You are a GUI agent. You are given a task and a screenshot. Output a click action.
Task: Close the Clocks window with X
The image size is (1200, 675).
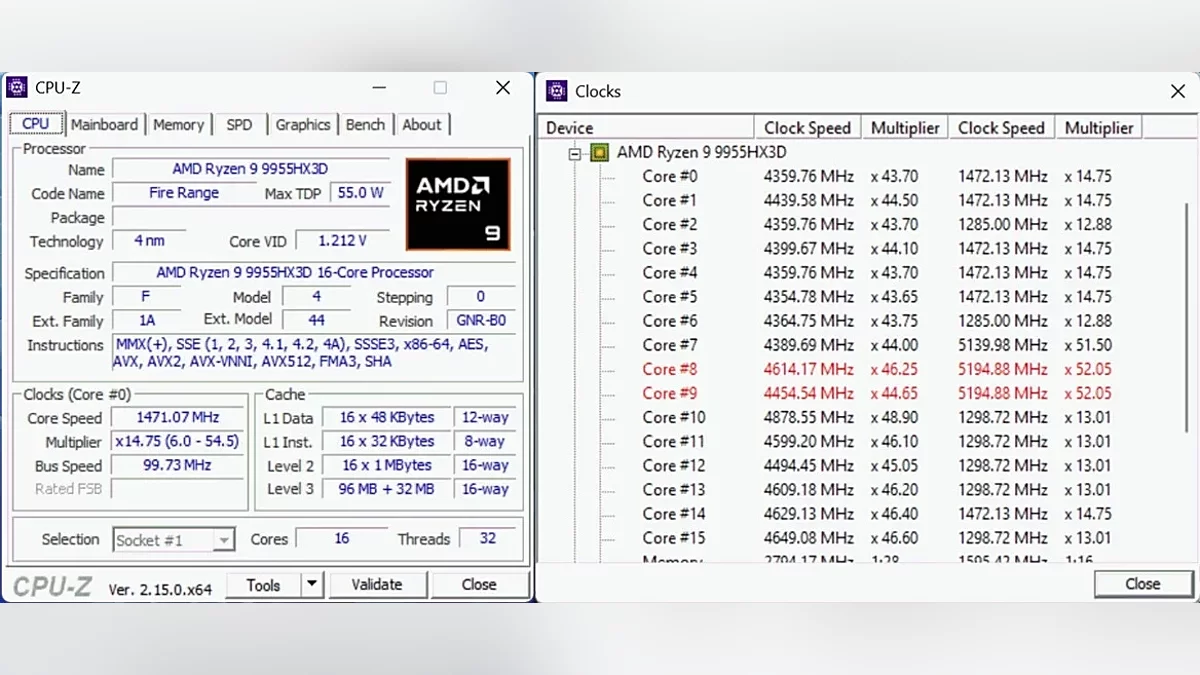1177,91
